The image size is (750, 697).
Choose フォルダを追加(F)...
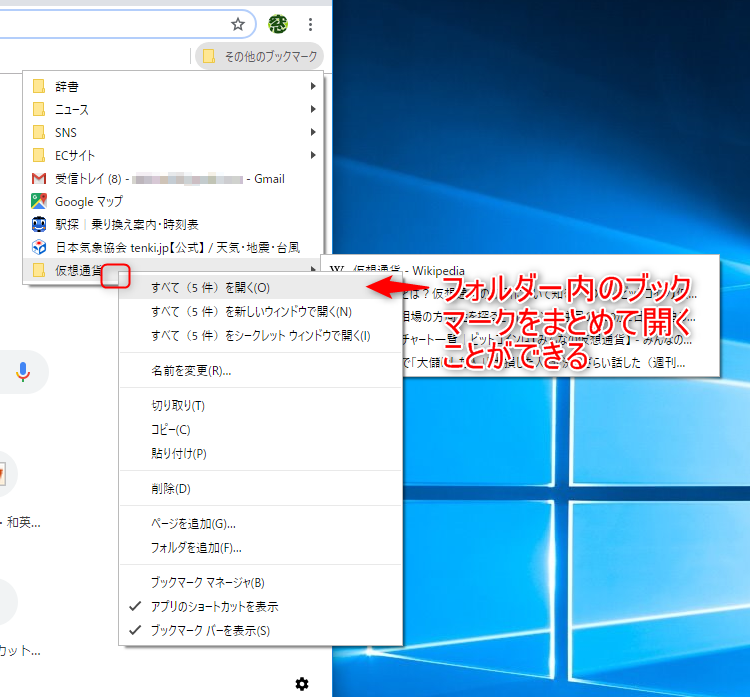(x=260, y=548)
